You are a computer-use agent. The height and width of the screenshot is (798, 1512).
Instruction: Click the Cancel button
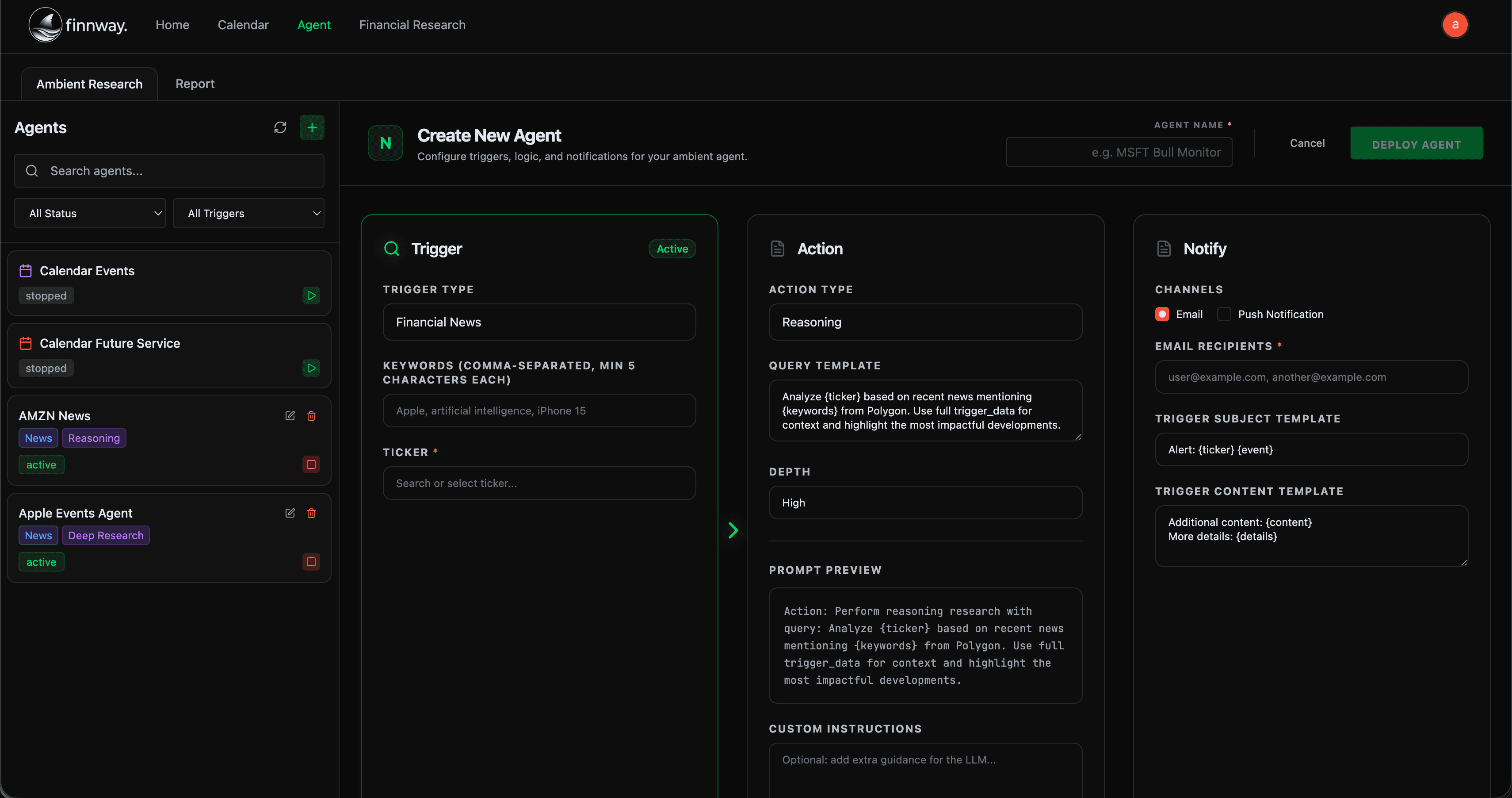pos(1306,143)
